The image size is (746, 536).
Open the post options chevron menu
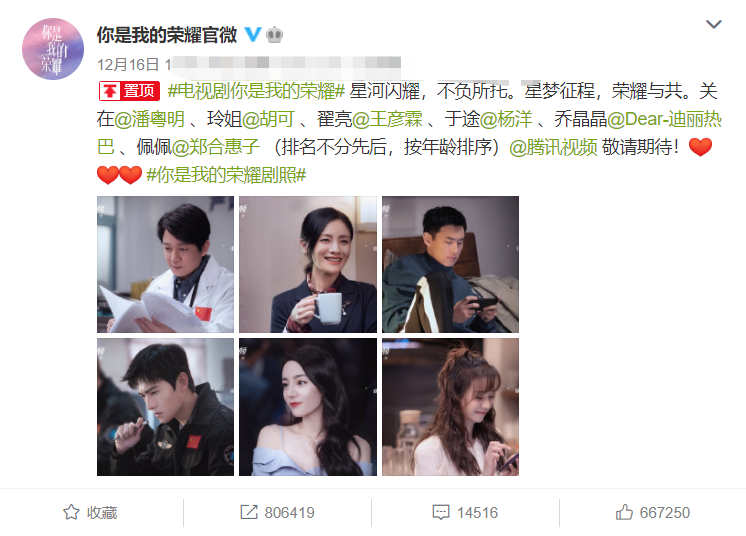[x=714, y=24]
